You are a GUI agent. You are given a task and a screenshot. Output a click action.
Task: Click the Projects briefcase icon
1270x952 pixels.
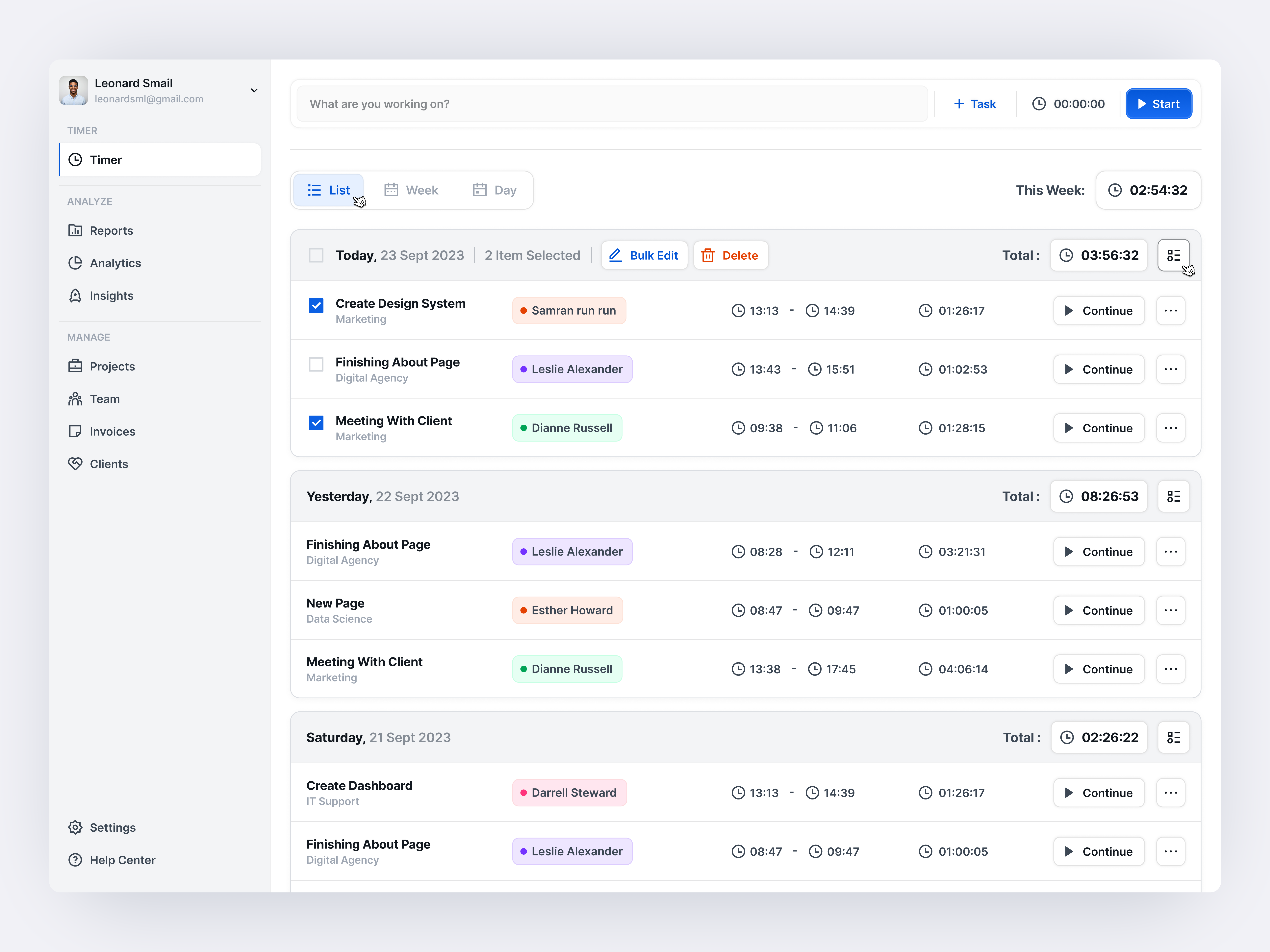[75, 366]
